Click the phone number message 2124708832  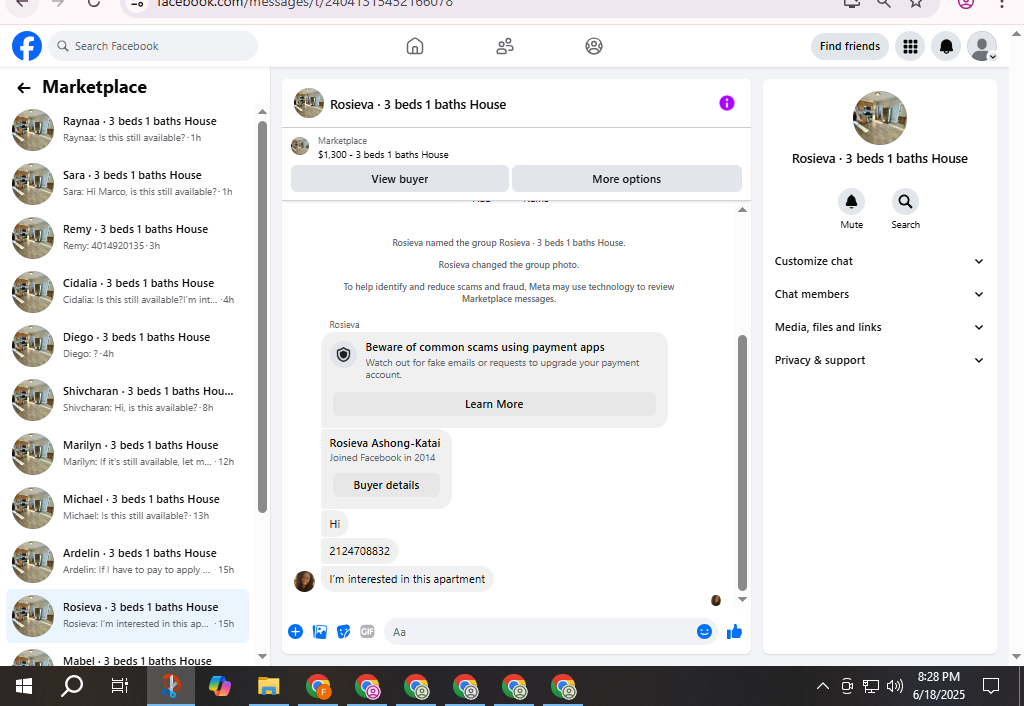pos(359,551)
